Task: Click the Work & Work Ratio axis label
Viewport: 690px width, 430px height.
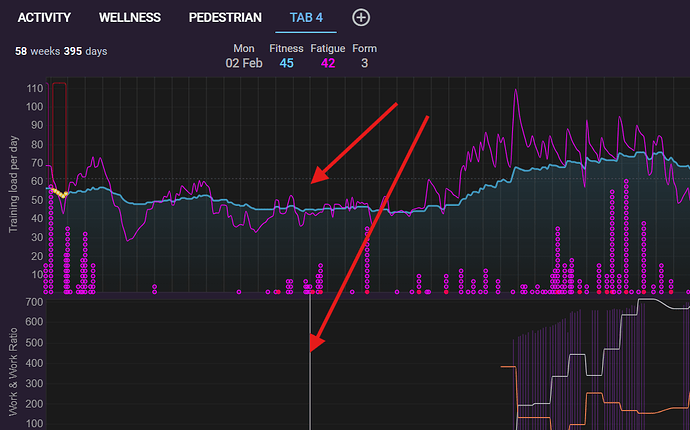Action: (x=14, y=372)
